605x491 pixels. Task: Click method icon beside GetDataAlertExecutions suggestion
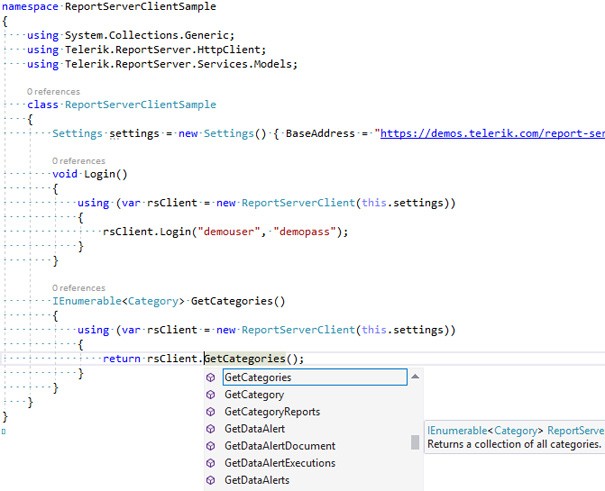[211, 463]
